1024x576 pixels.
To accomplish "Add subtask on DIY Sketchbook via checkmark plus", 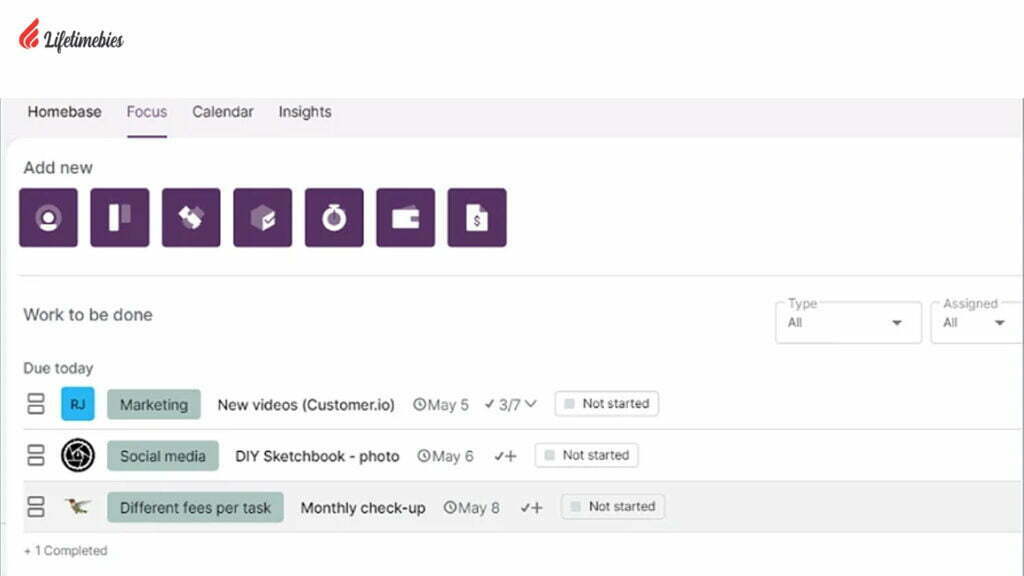I will pyautogui.click(x=505, y=456).
